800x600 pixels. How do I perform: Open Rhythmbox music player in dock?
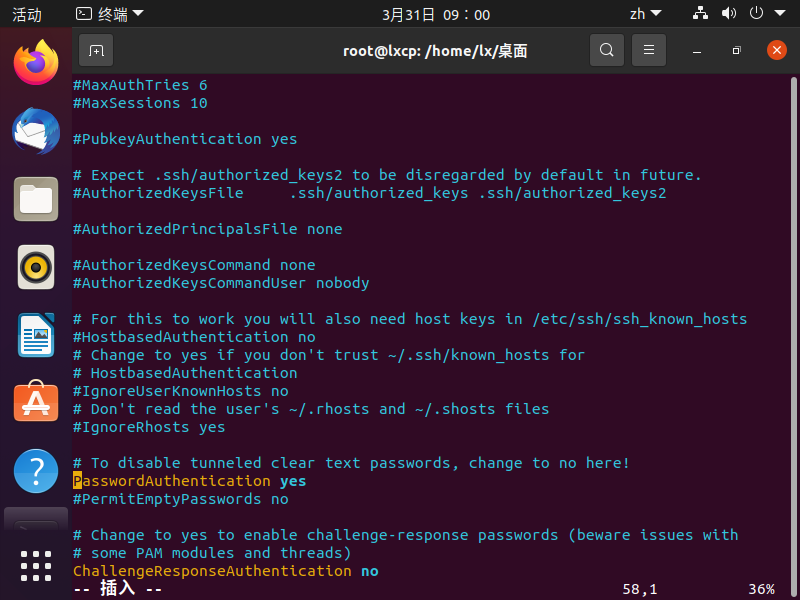[x=36, y=267]
